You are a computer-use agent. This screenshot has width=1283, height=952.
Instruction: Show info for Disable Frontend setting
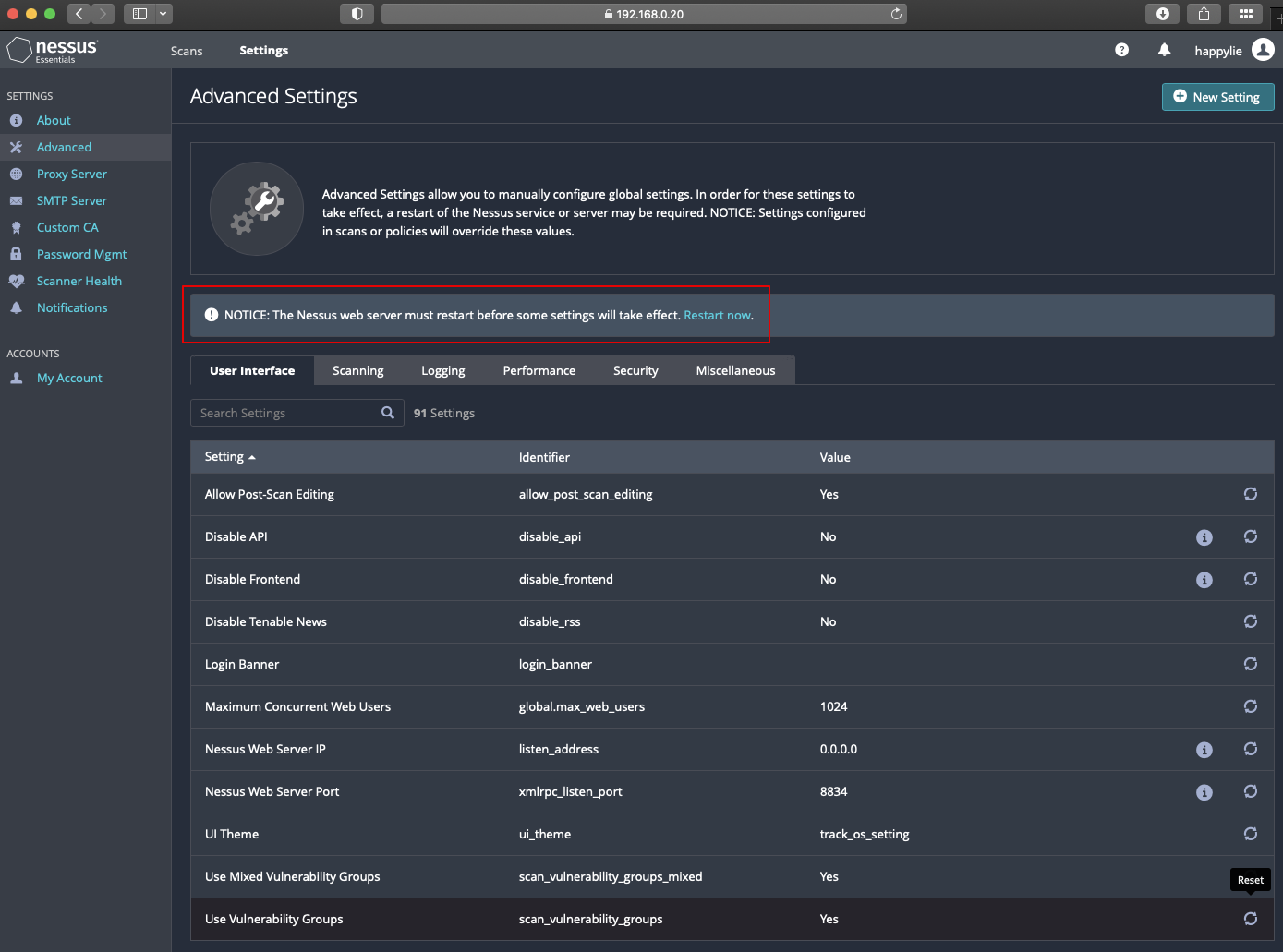point(1204,580)
